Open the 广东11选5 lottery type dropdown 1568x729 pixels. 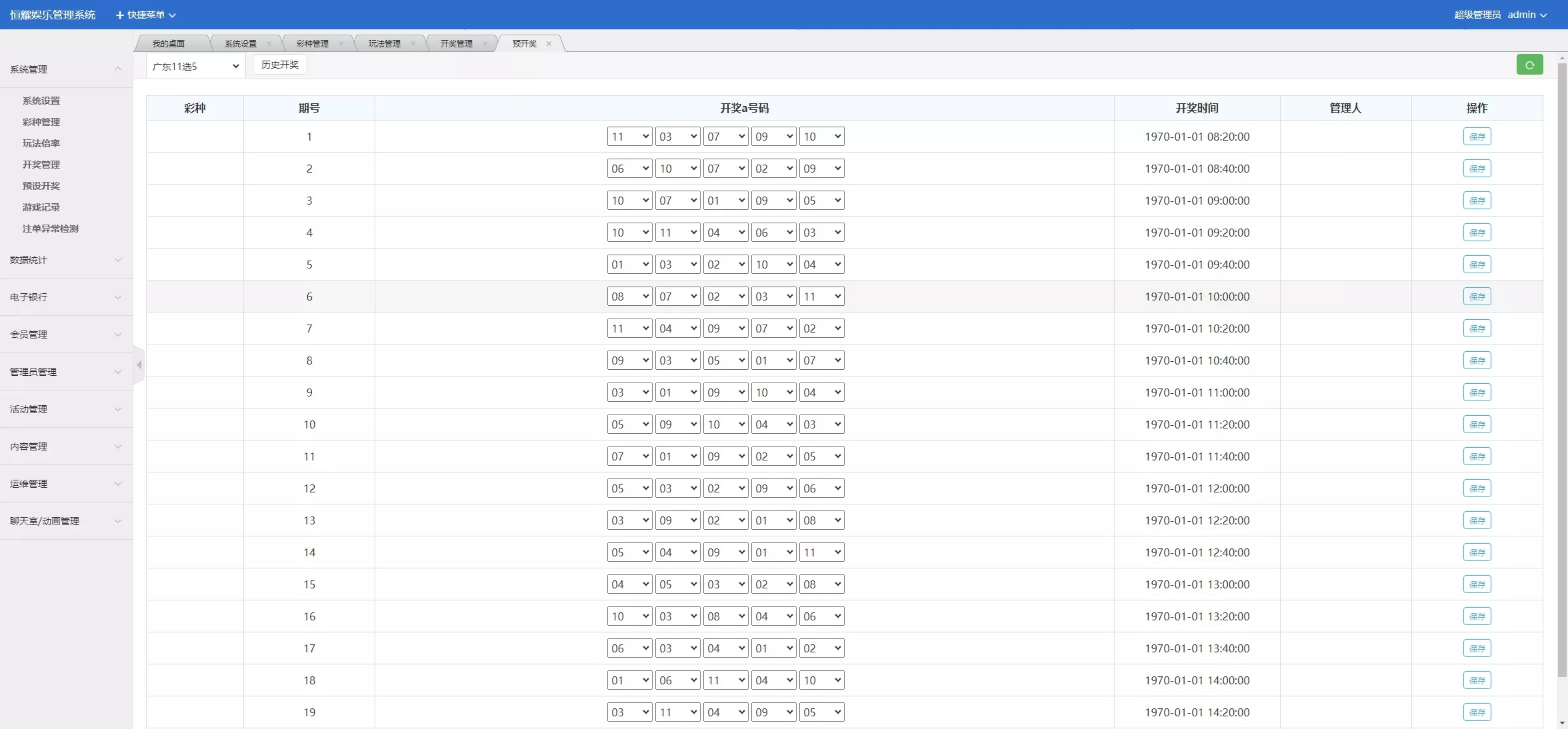tap(195, 66)
